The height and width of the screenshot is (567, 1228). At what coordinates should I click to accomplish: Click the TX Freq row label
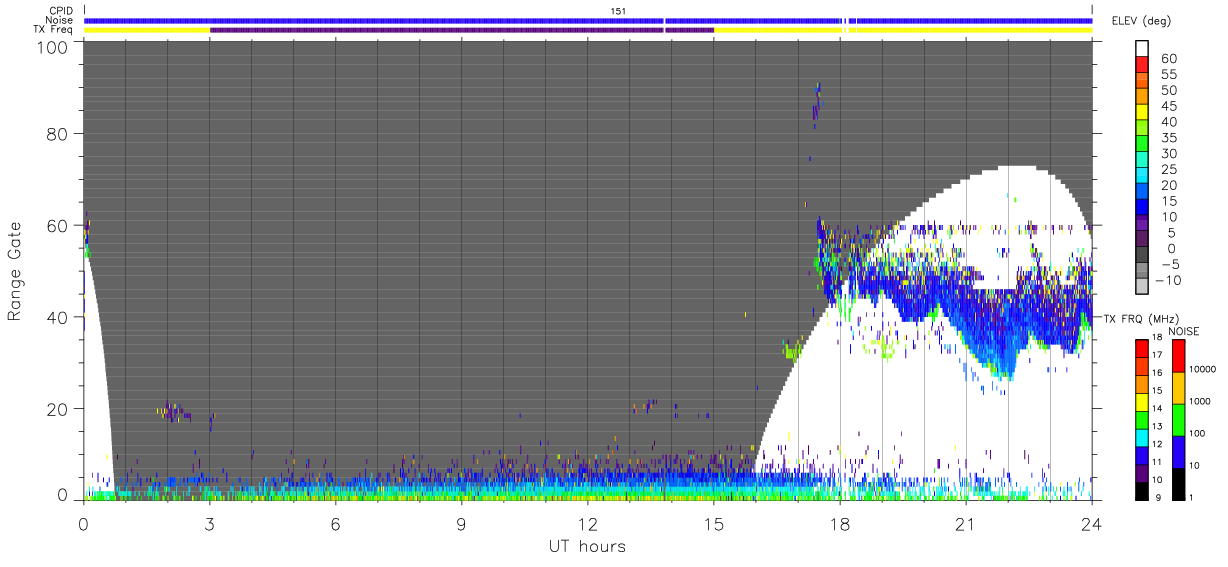(52, 29)
